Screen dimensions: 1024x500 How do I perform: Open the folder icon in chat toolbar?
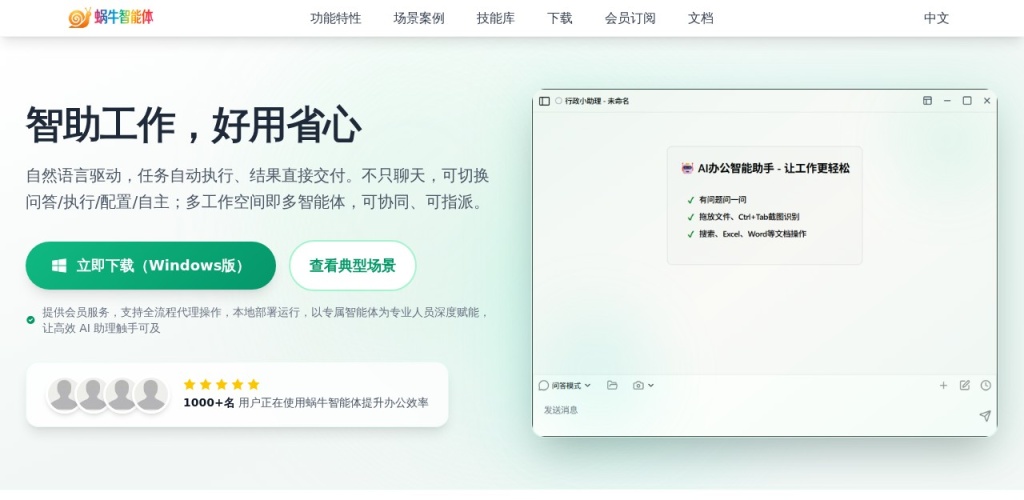click(612, 385)
